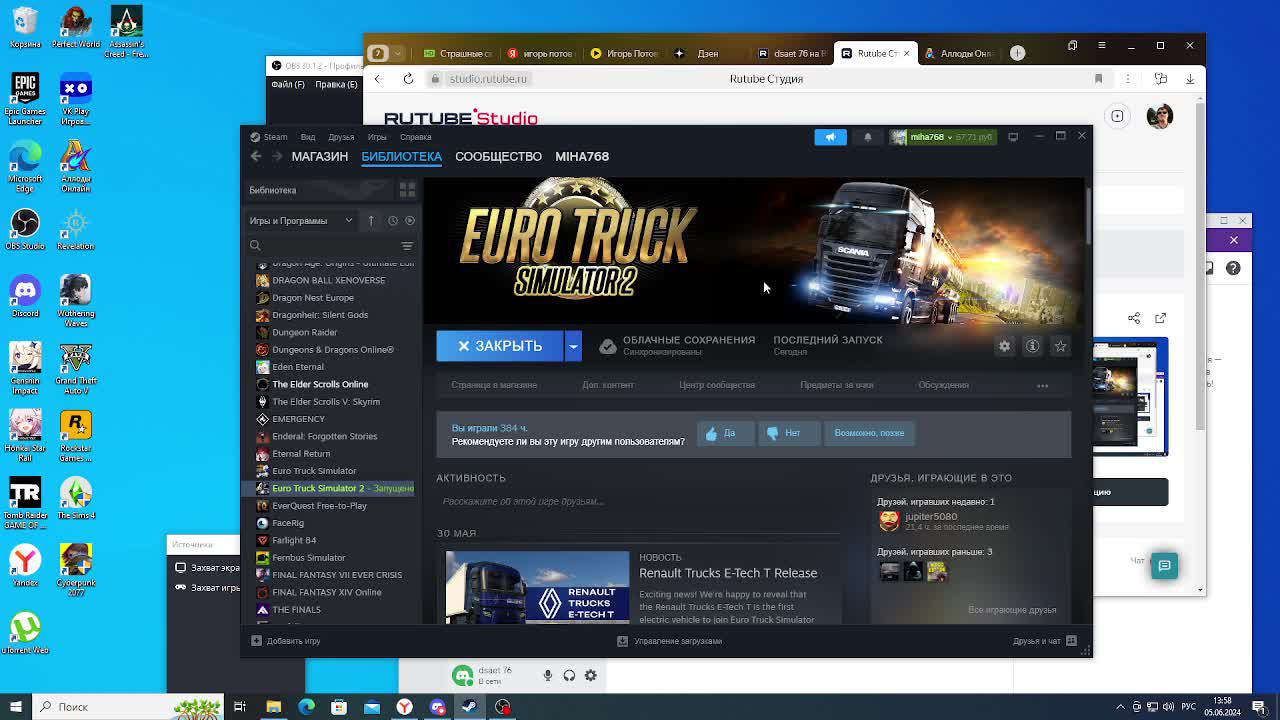Screen dimensions: 1280x720
Task: Open МАГАЗИН tab in Steam
Action: (x=319, y=156)
